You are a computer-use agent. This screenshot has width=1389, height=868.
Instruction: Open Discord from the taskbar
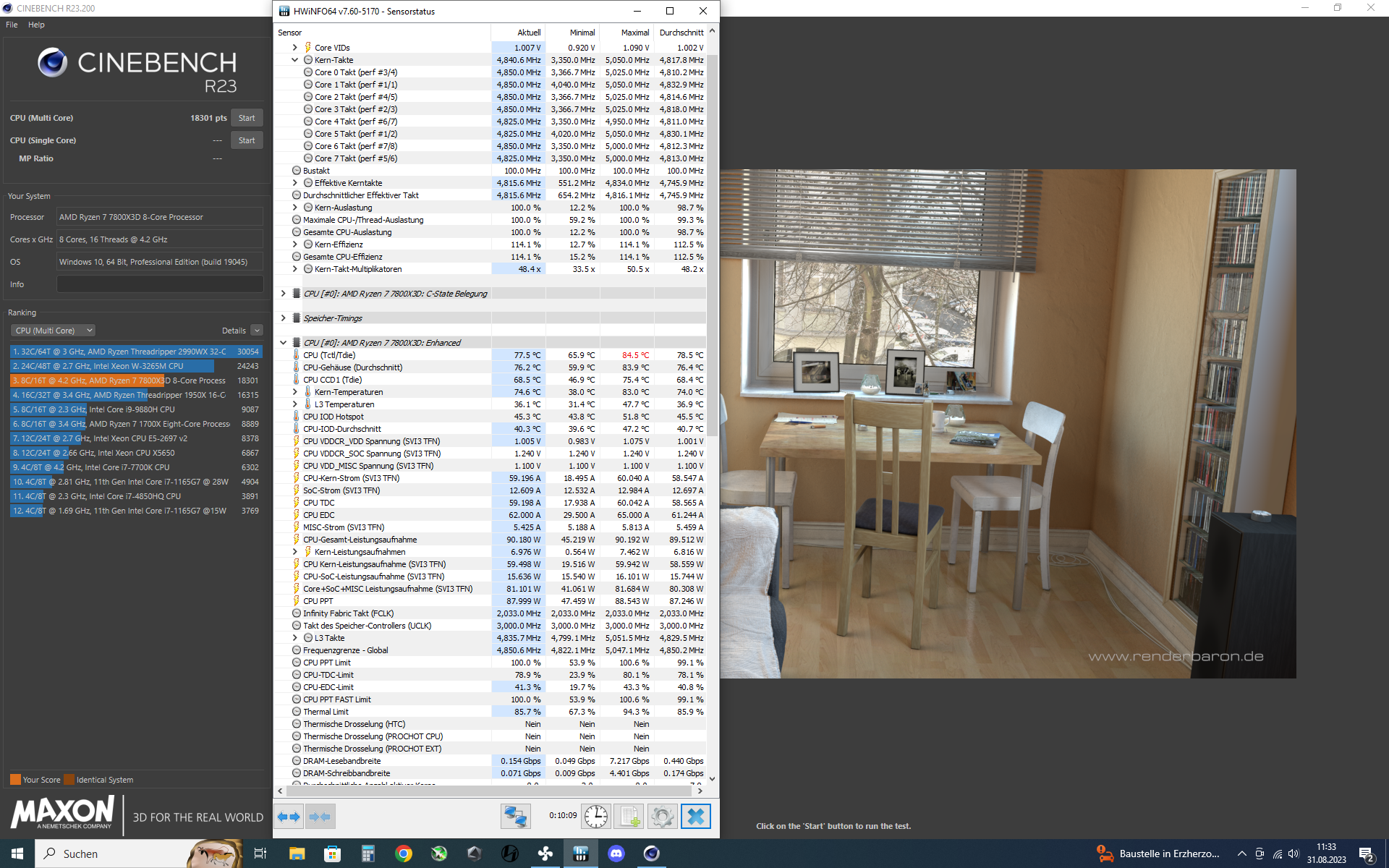point(616,854)
